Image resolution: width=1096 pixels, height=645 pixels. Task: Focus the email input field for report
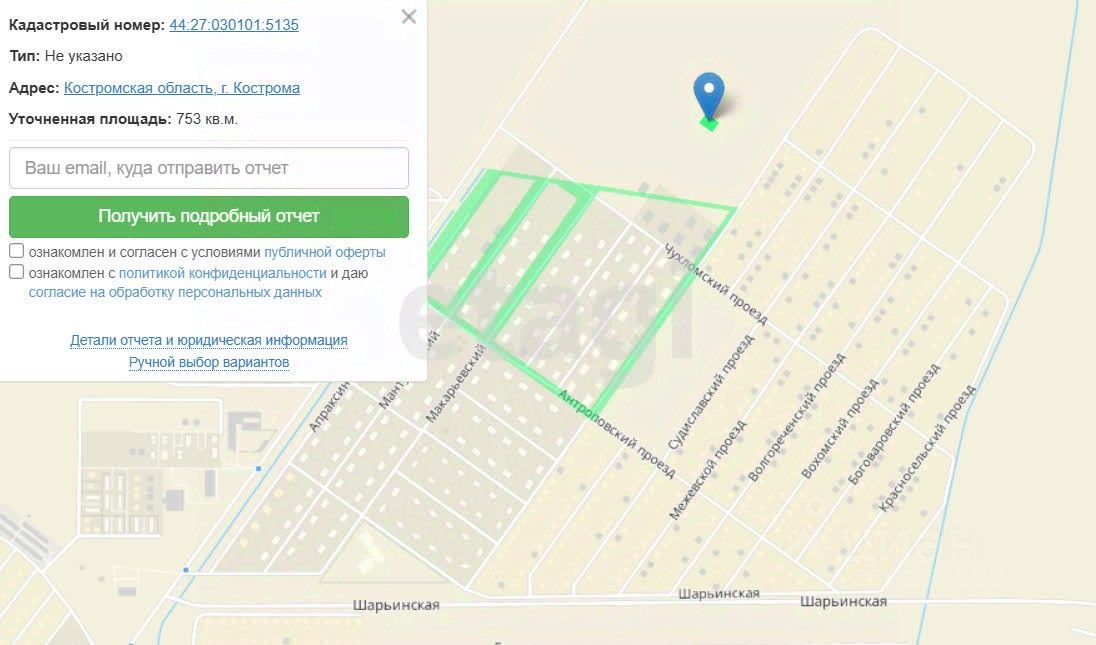coord(208,168)
